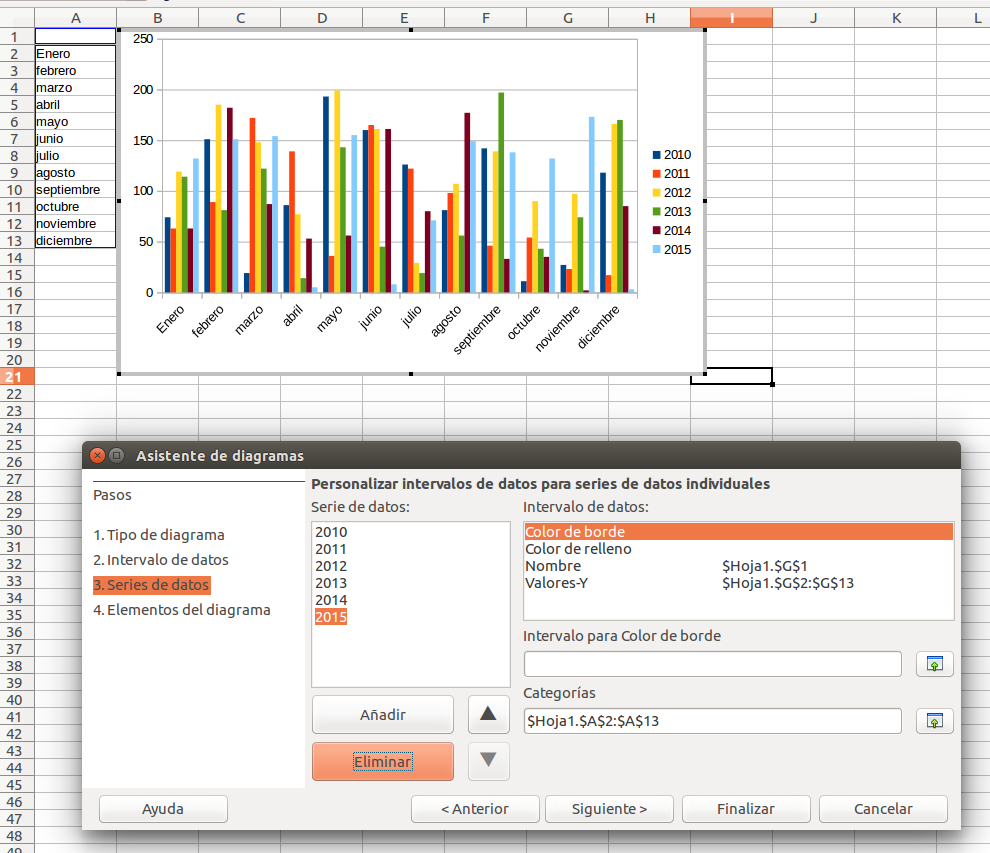Remove series 2015 with the Eliminar button

click(x=382, y=761)
